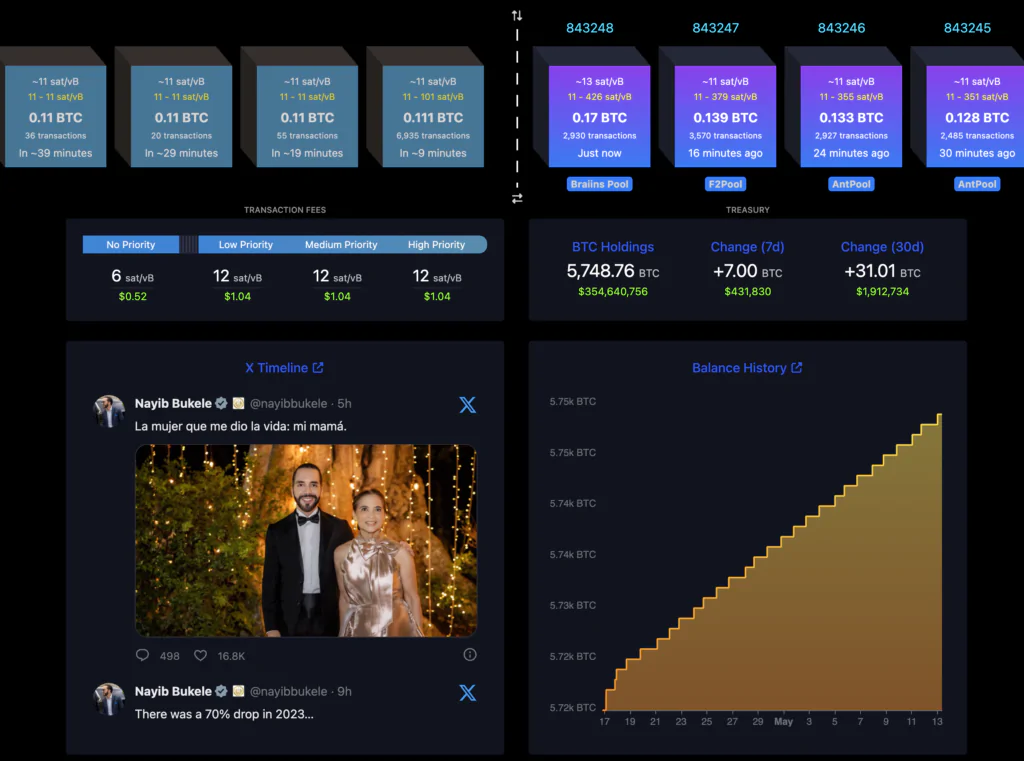Select the Low Priority fee segment
This screenshot has height=761, width=1024.
[x=246, y=245]
